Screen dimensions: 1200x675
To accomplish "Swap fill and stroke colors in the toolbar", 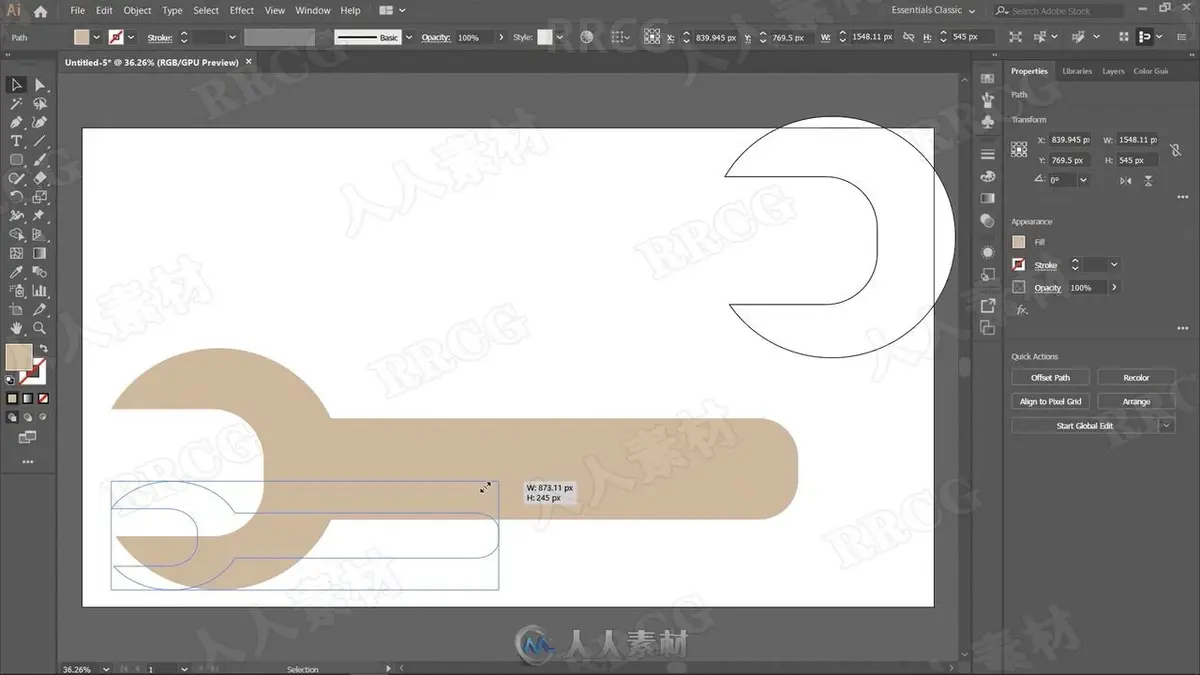I will pos(43,349).
